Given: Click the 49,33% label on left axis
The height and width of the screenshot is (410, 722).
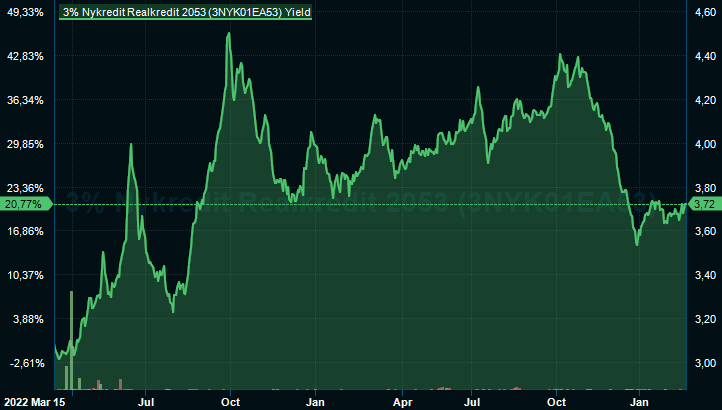Looking at the screenshot, I should [25, 12].
